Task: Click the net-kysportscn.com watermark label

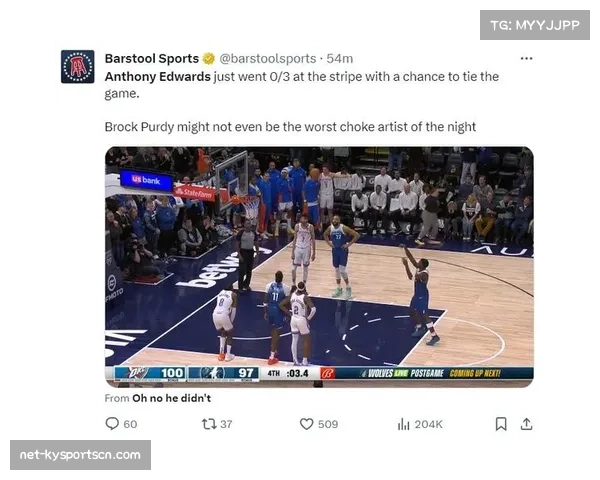Action: [x=80, y=455]
